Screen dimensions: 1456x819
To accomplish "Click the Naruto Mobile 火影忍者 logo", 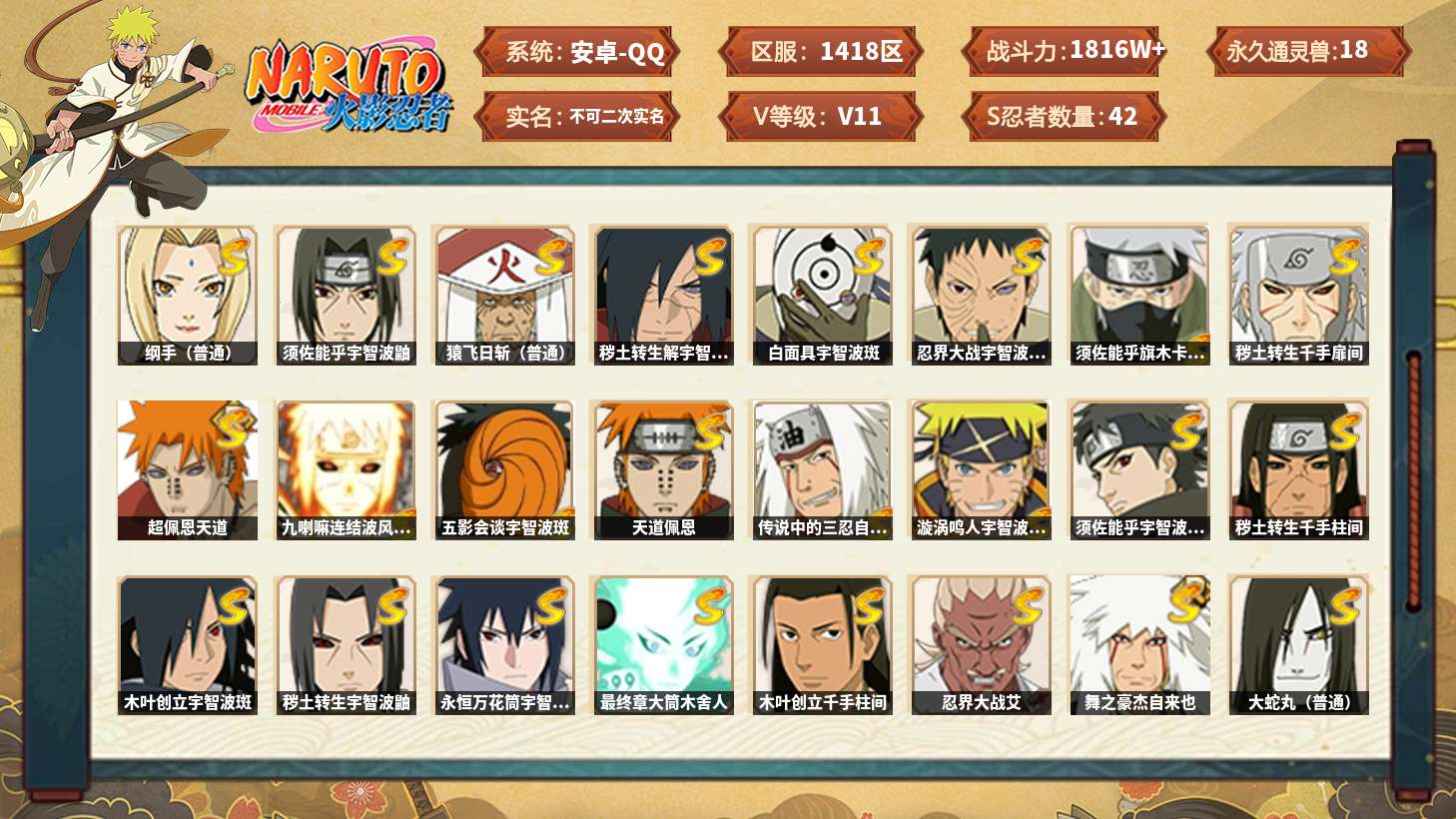I will [x=350, y=85].
